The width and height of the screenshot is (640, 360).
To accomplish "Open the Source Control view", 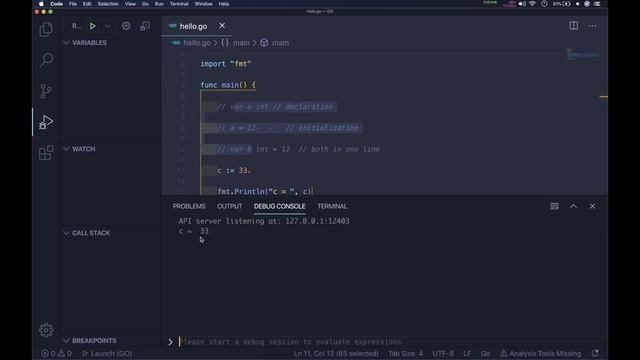I will [x=46, y=91].
